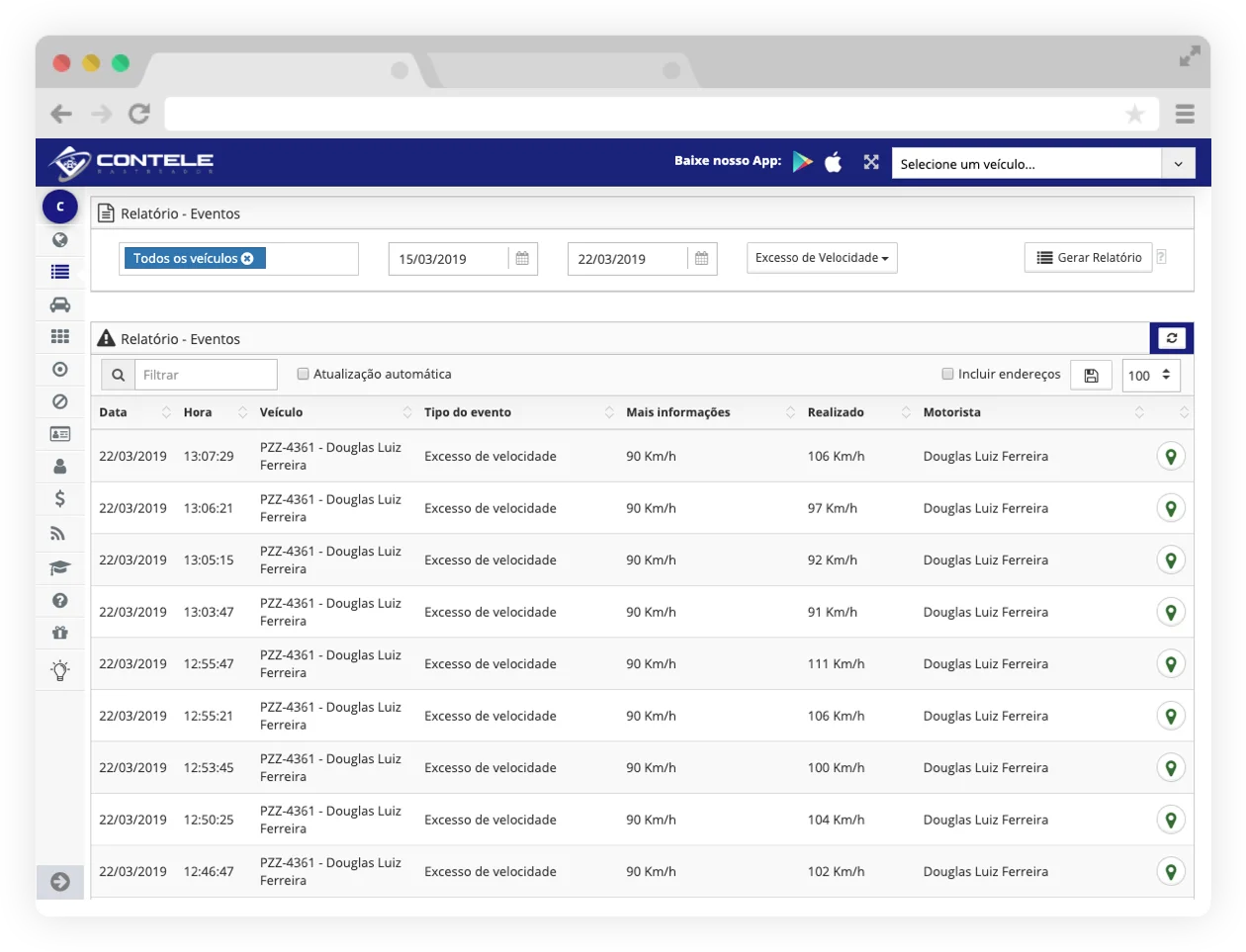1246x952 pixels.
Task: Click the refresh button in events panel
Action: click(x=1172, y=338)
